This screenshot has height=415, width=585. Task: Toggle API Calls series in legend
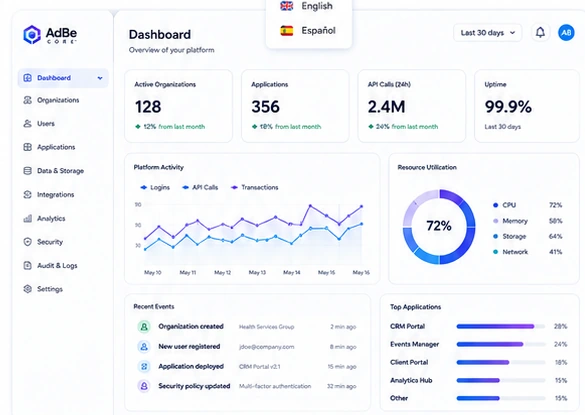200,187
